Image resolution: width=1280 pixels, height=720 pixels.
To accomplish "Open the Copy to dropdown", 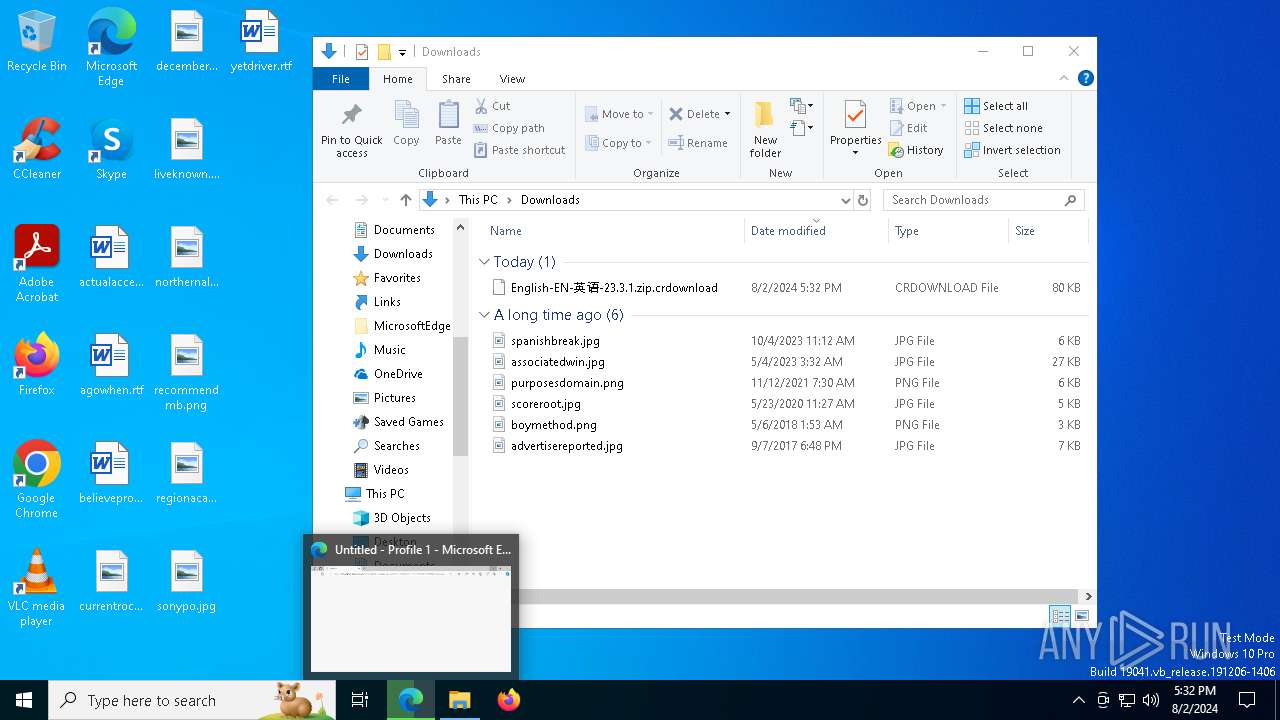I will 619,143.
